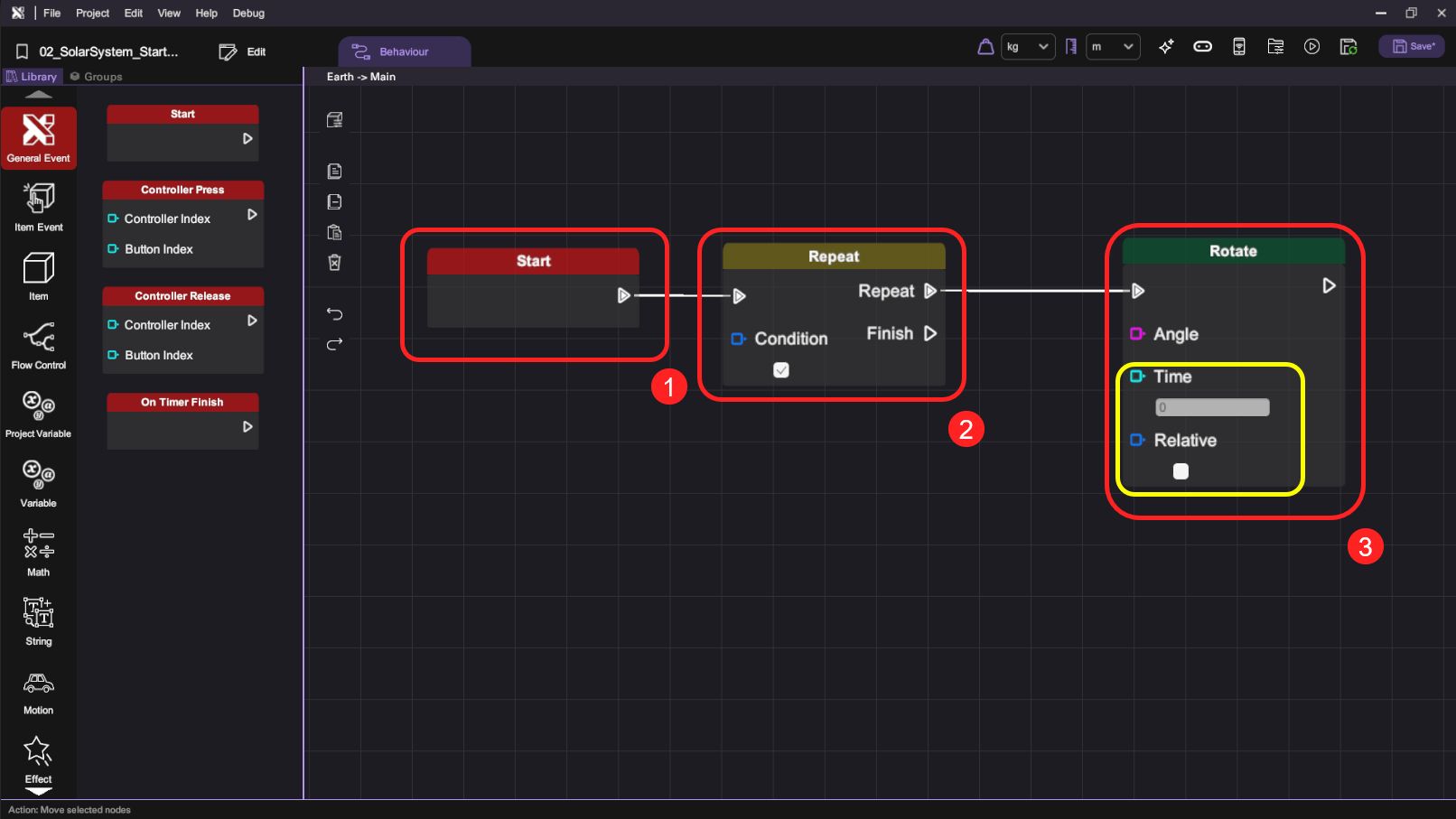The height and width of the screenshot is (819, 1456).
Task: Click the Edit button beside project name
Action: (x=243, y=52)
